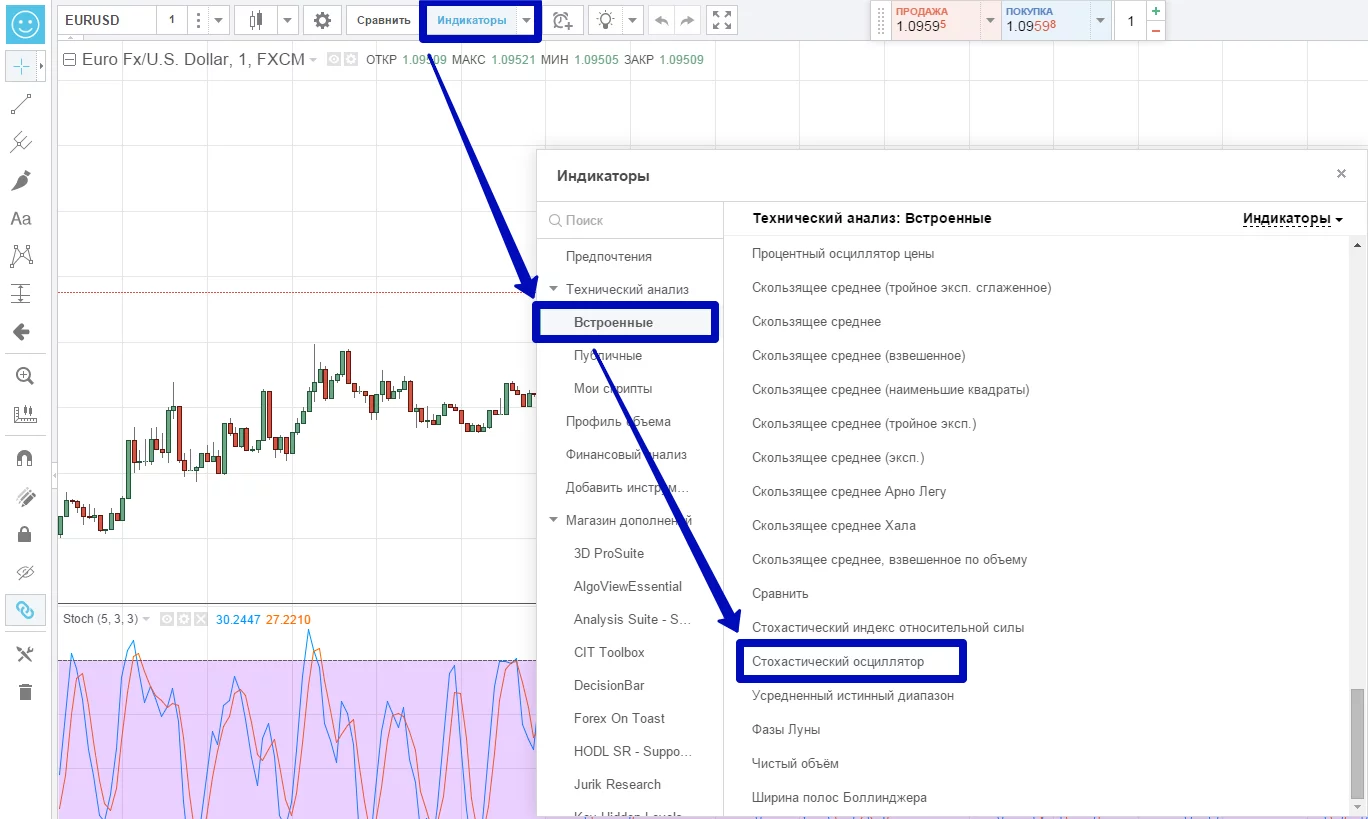1368x819 pixels.
Task: Close the Индикаторы dialog
Action: click(x=1341, y=174)
